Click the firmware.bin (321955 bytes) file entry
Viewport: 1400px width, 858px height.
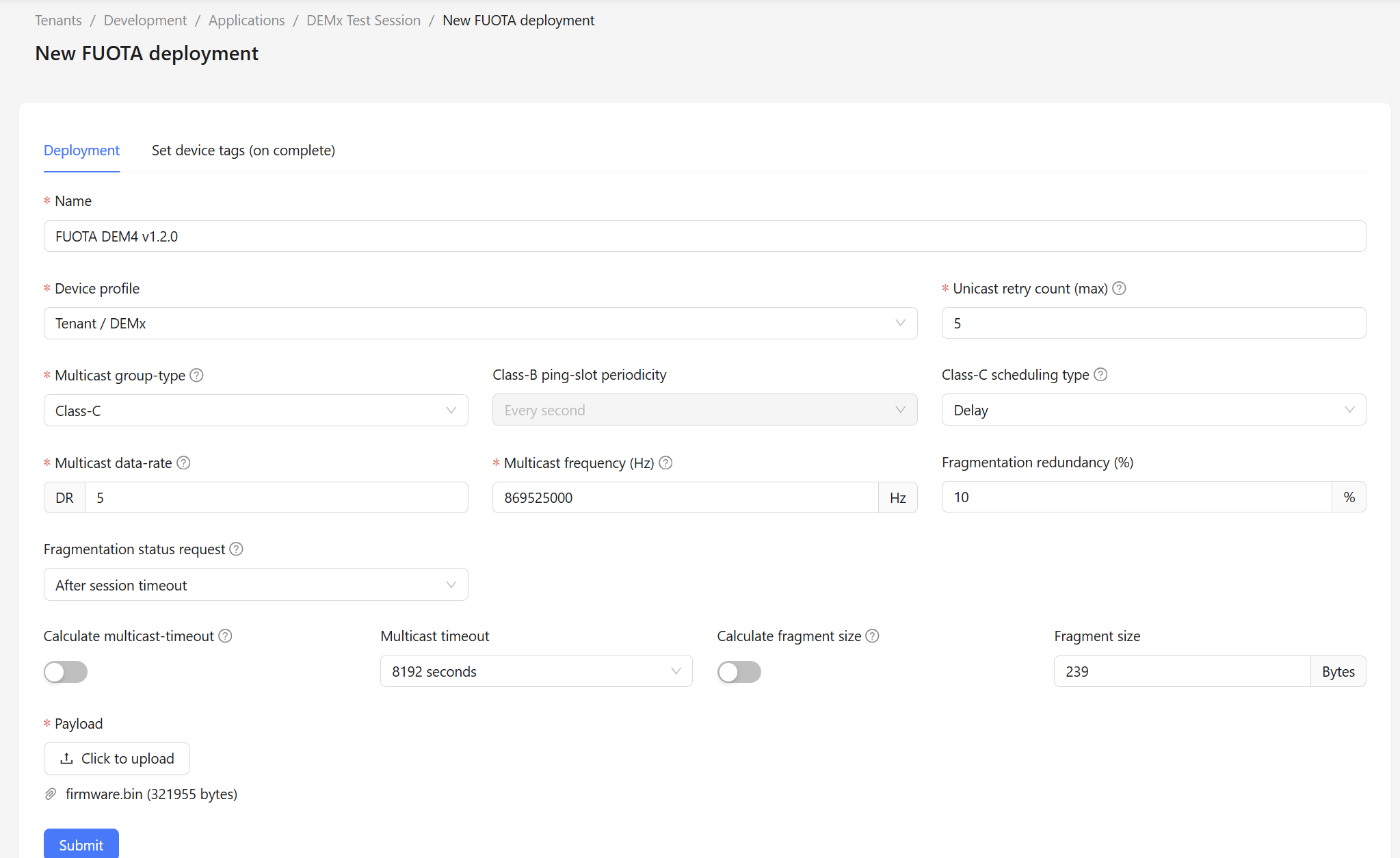151,794
